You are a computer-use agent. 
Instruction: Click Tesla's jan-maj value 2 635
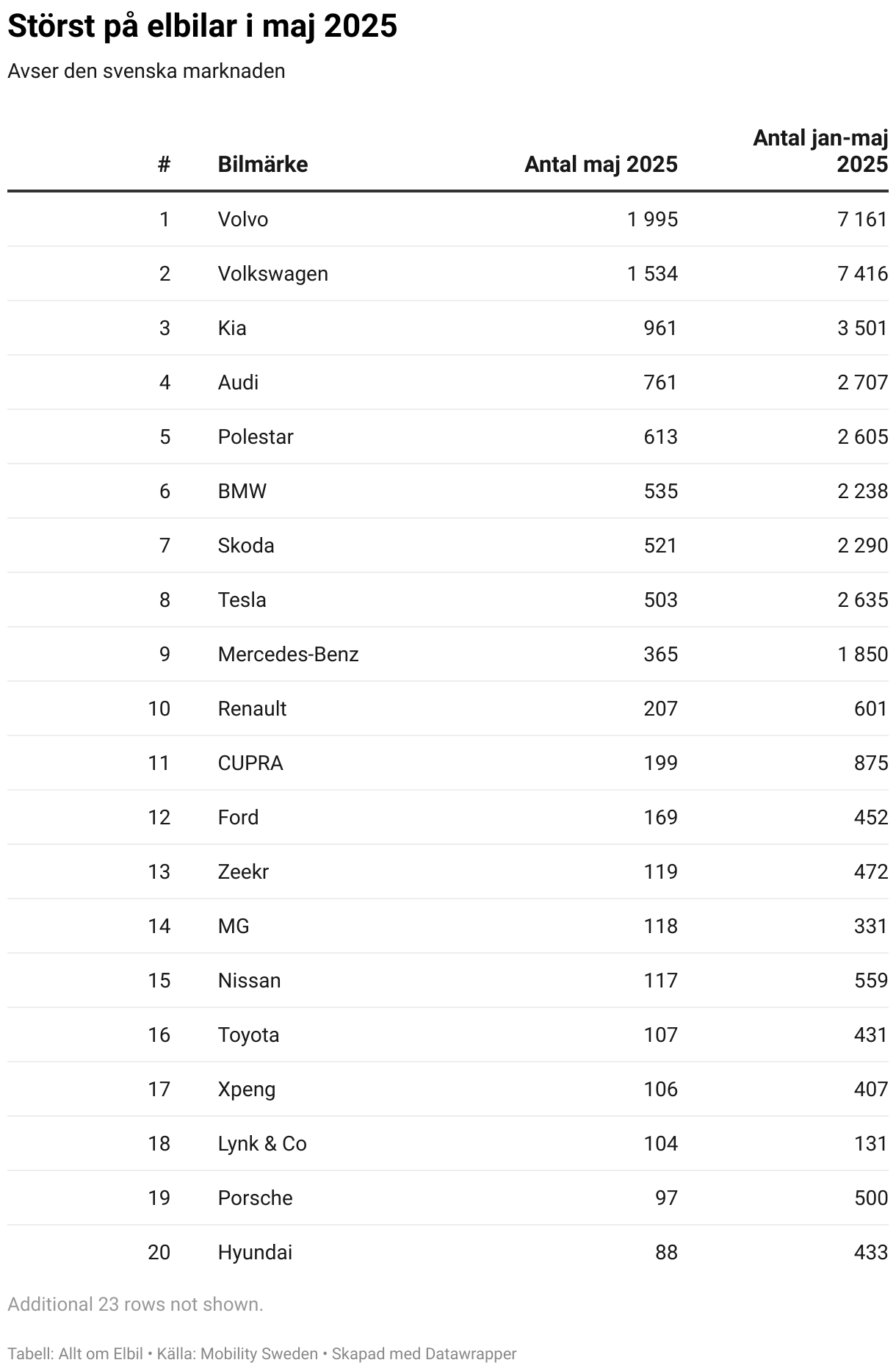863,600
